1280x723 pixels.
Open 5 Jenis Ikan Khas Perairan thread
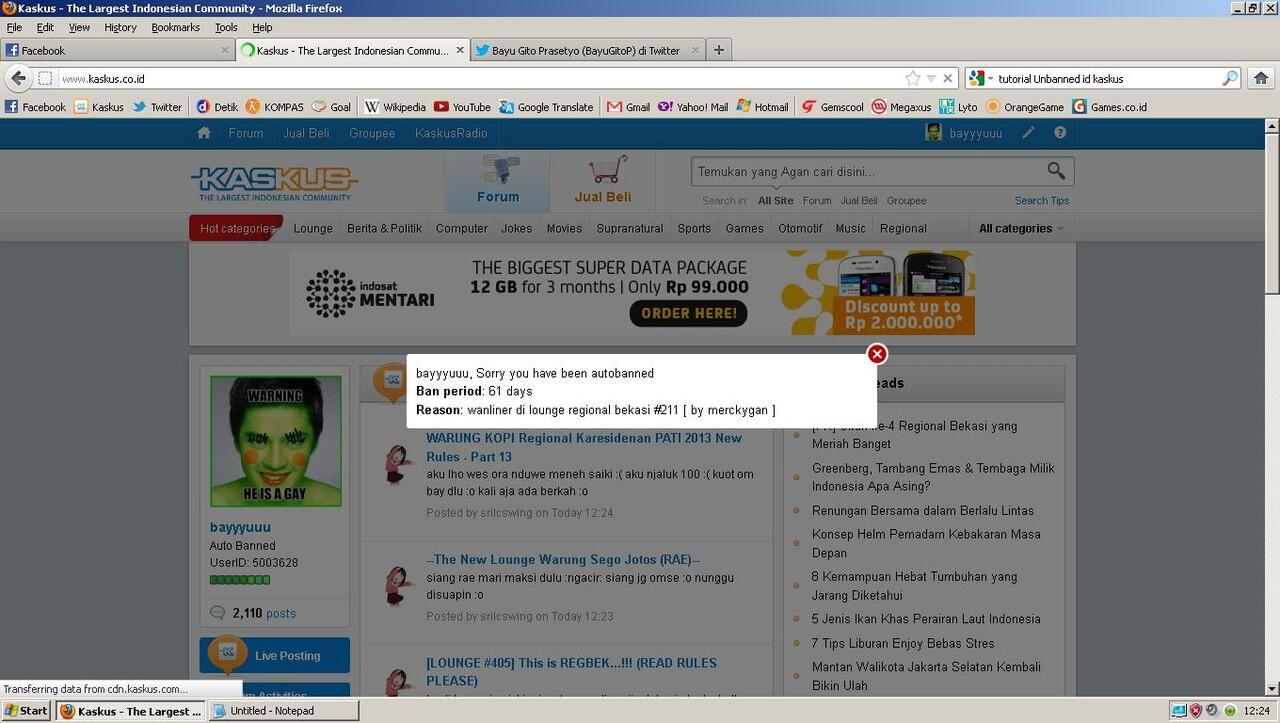(926, 619)
